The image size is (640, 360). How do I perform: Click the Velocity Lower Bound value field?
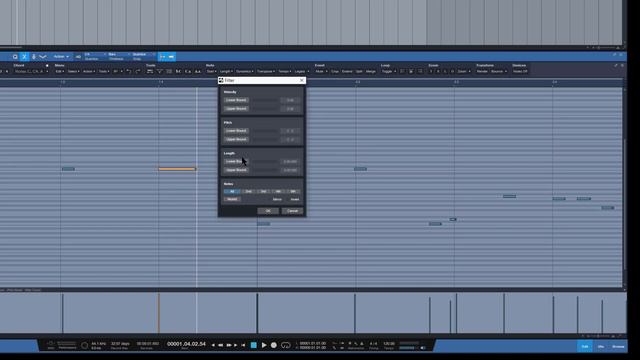(x=291, y=100)
